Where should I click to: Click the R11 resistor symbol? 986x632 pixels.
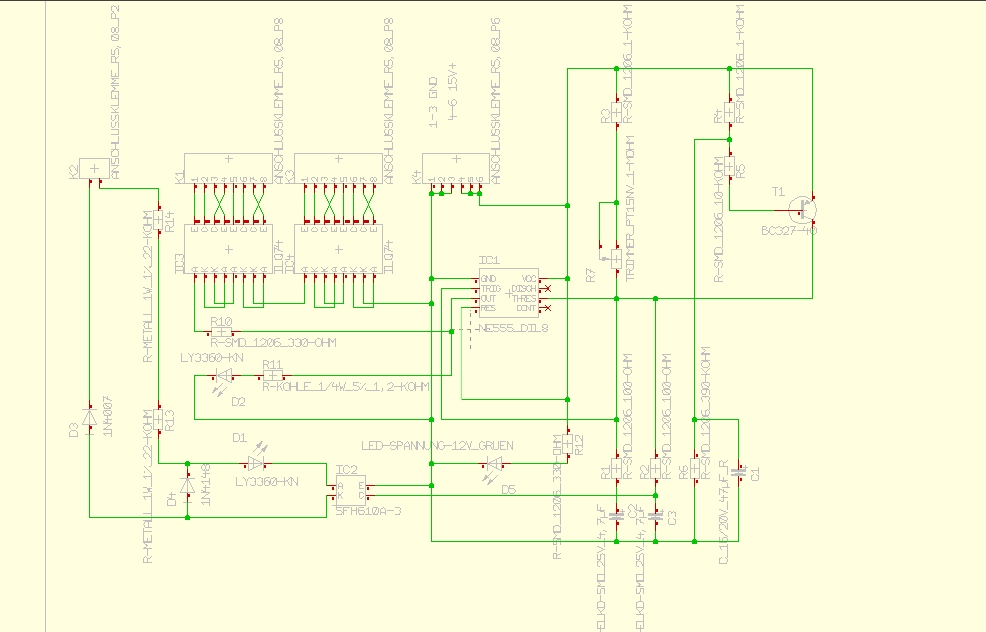point(272,376)
